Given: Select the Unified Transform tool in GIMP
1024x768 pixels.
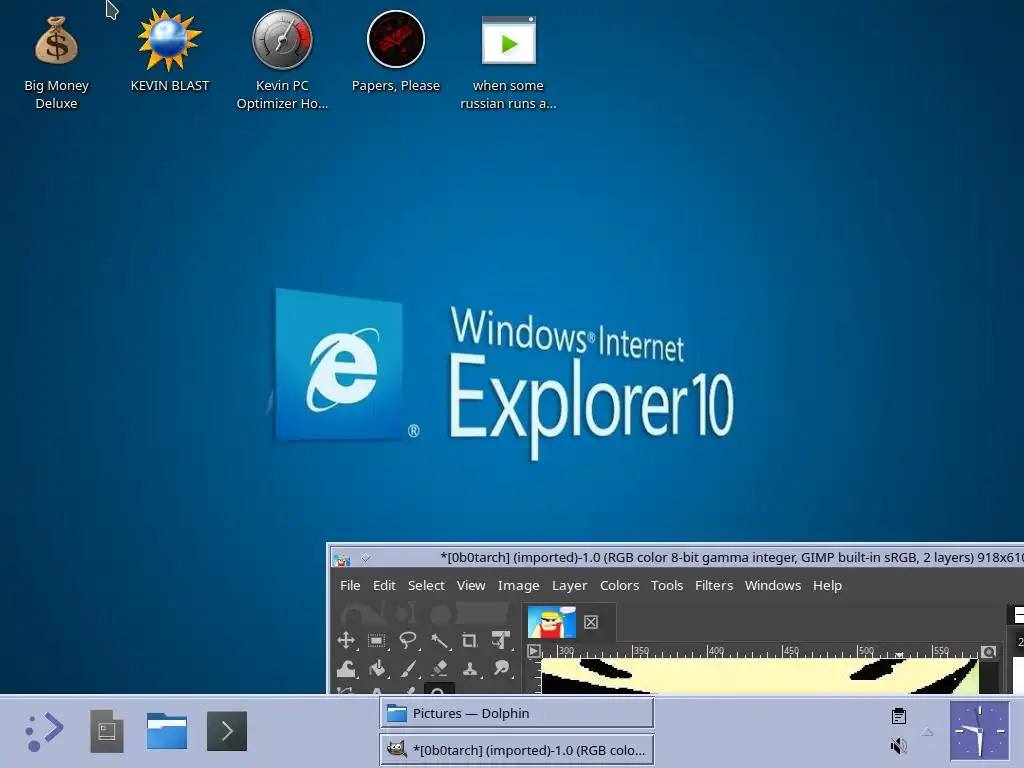Looking at the screenshot, I should tap(501, 640).
